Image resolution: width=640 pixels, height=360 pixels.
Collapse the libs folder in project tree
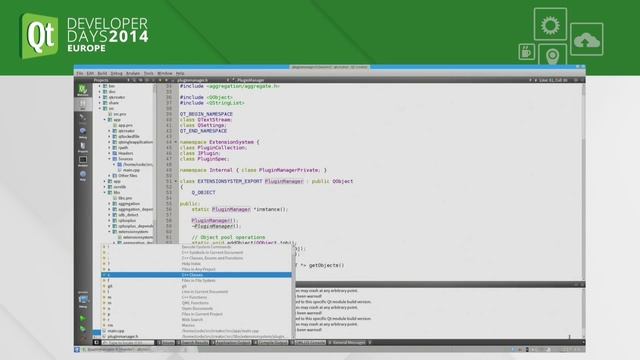105,192
